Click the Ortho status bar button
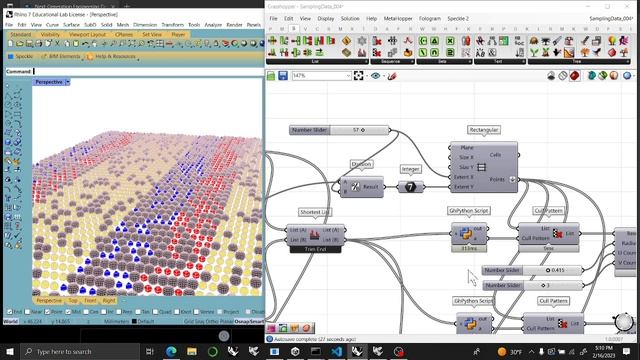 [212, 322]
